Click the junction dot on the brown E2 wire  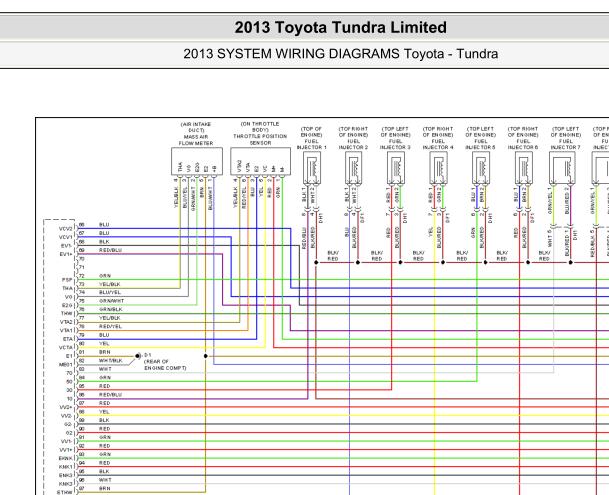click(x=205, y=356)
